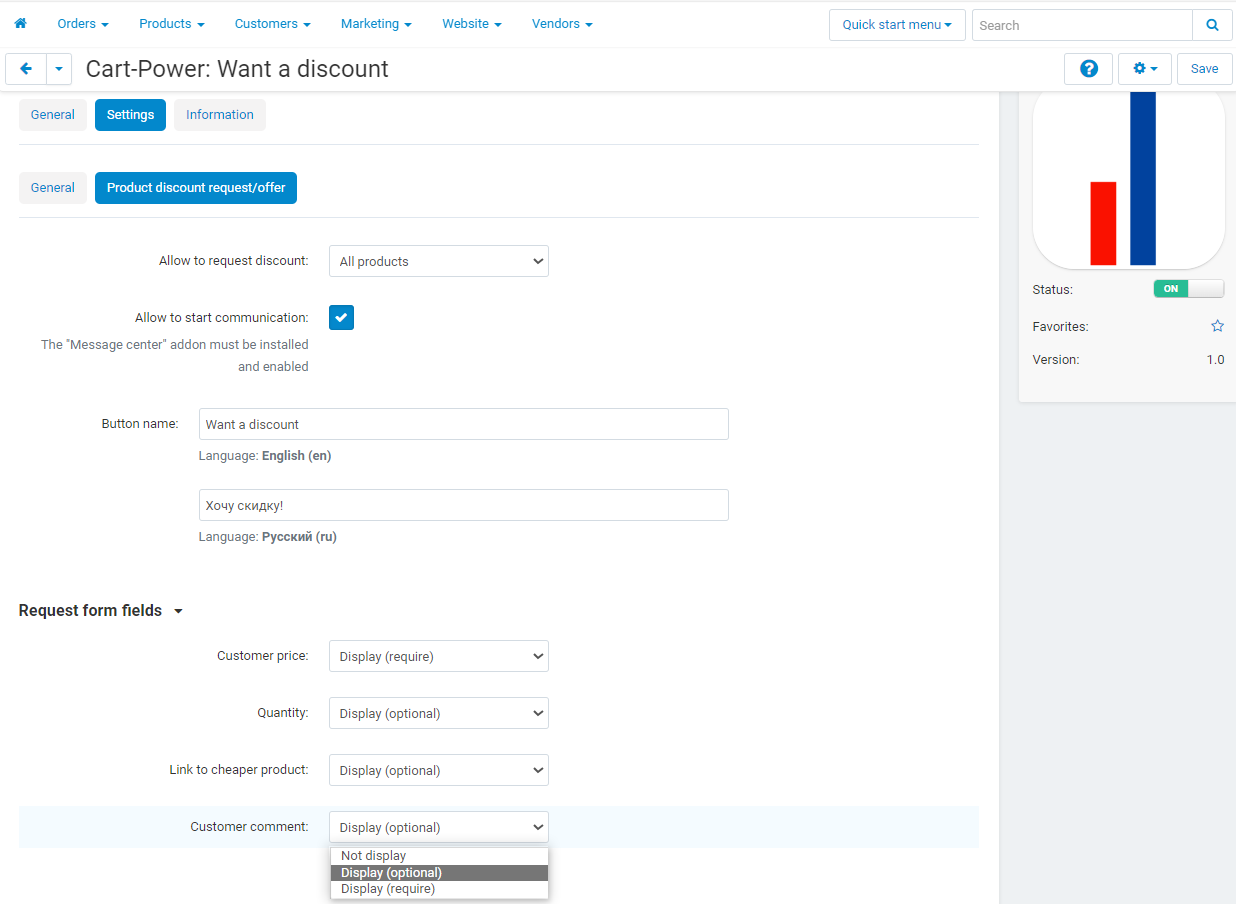Choose Display (require) in open list
1236x904 pixels.
coord(440,889)
